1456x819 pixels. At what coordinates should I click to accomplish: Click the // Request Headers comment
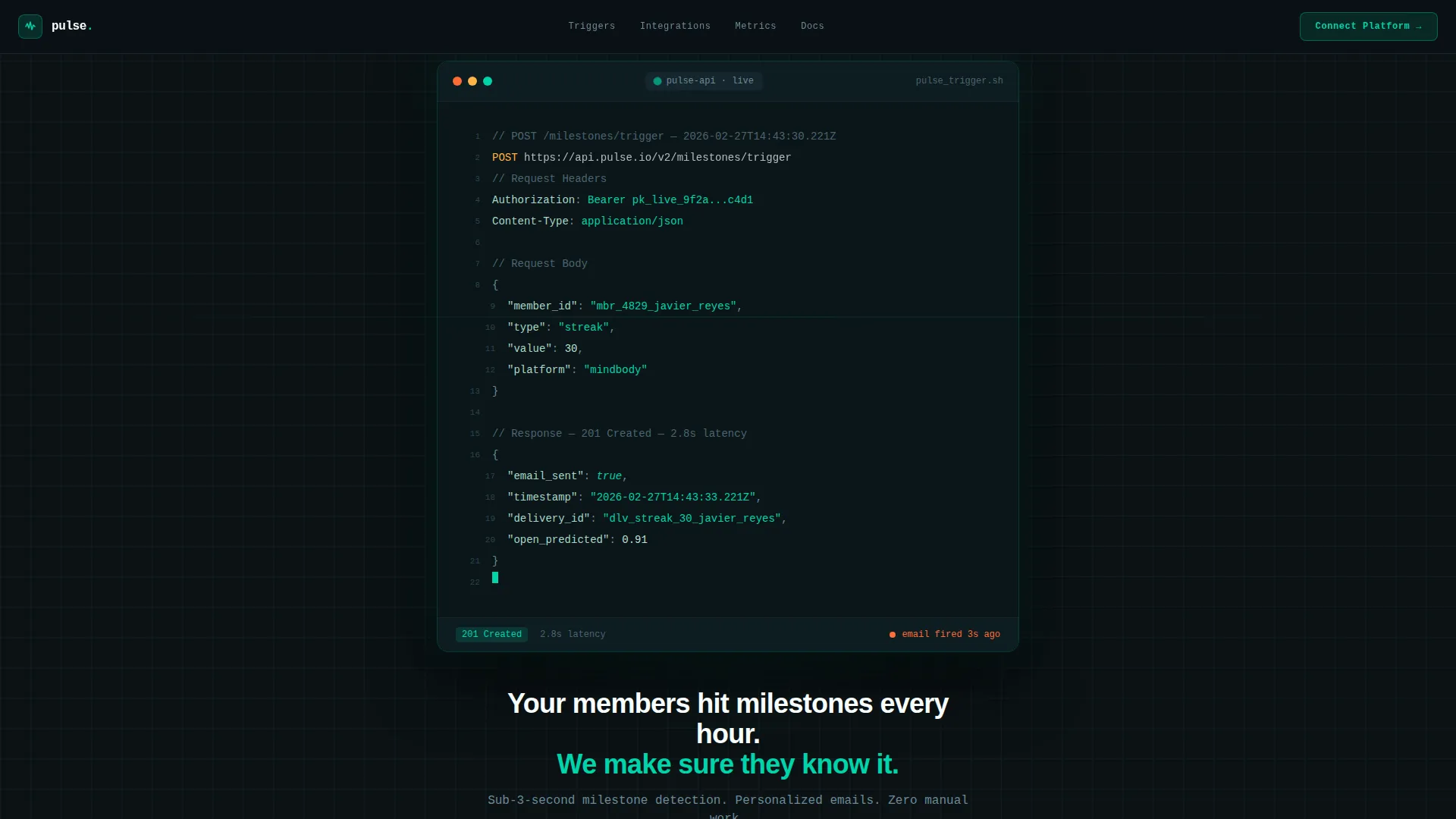pyautogui.click(x=549, y=179)
